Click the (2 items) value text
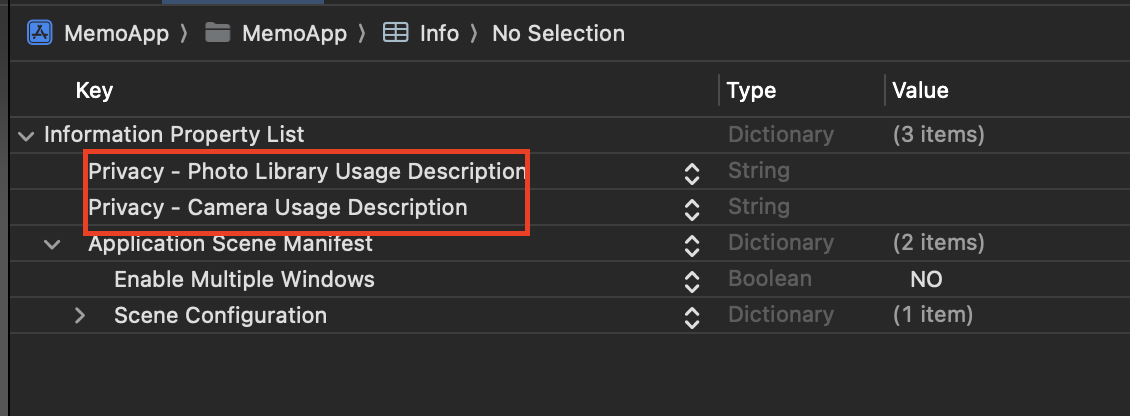Screen dimensions: 1130x416 coord(938,243)
